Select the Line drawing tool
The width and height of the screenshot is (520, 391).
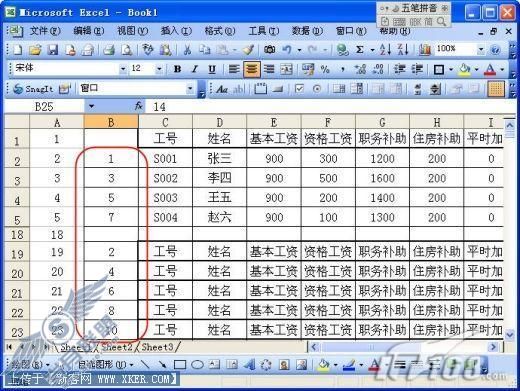tap(145, 364)
